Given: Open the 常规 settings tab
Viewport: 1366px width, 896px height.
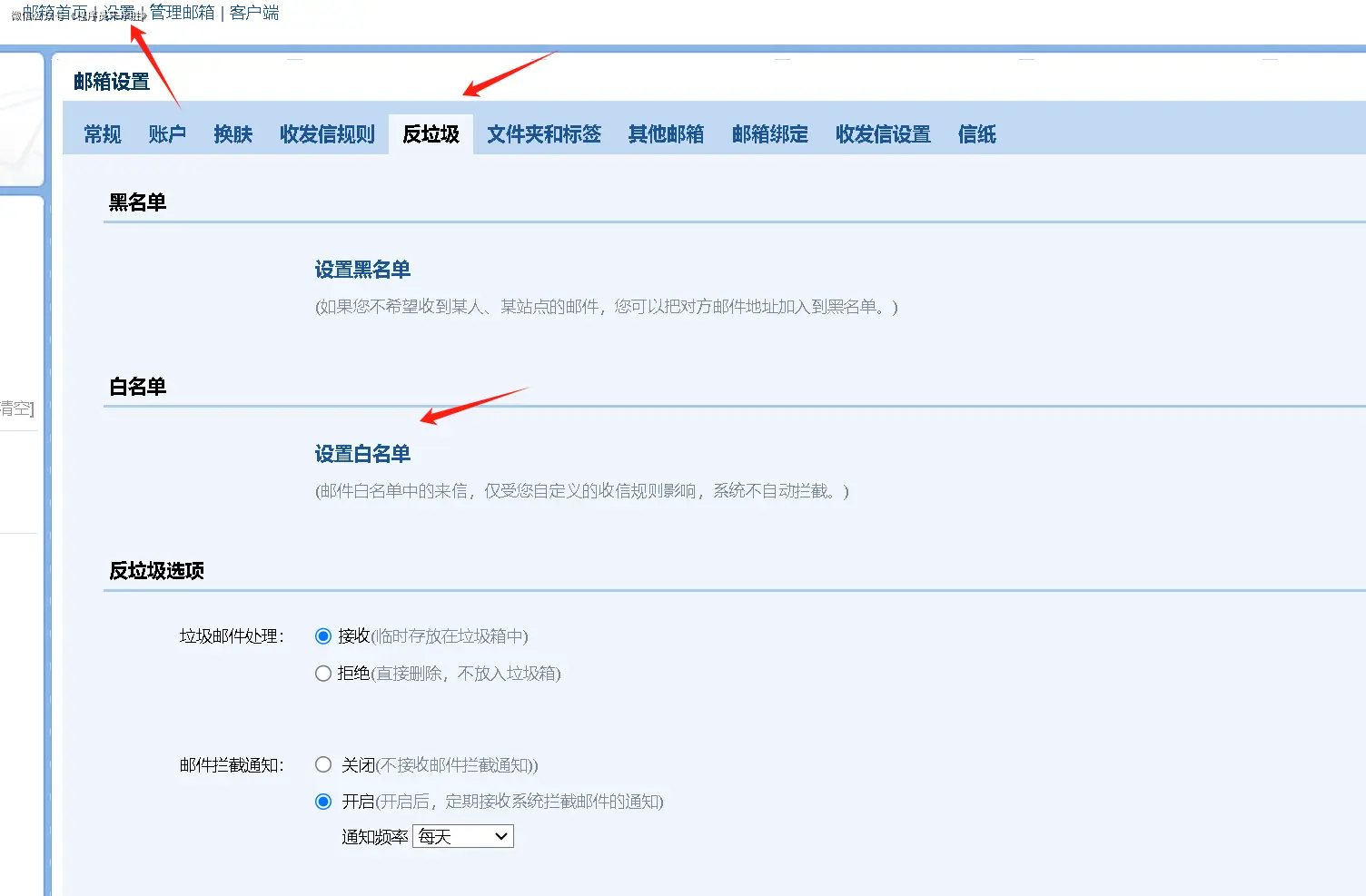Looking at the screenshot, I should [103, 134].
